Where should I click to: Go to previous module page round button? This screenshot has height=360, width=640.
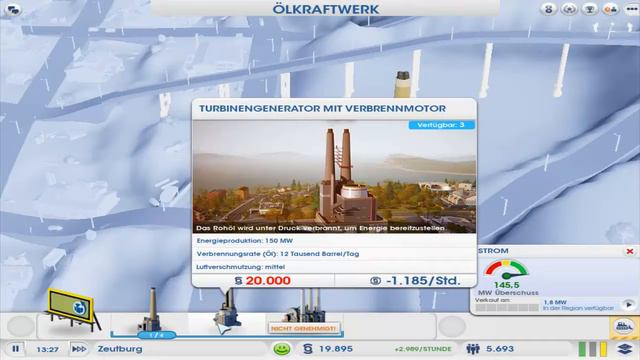tap(20, 326)
